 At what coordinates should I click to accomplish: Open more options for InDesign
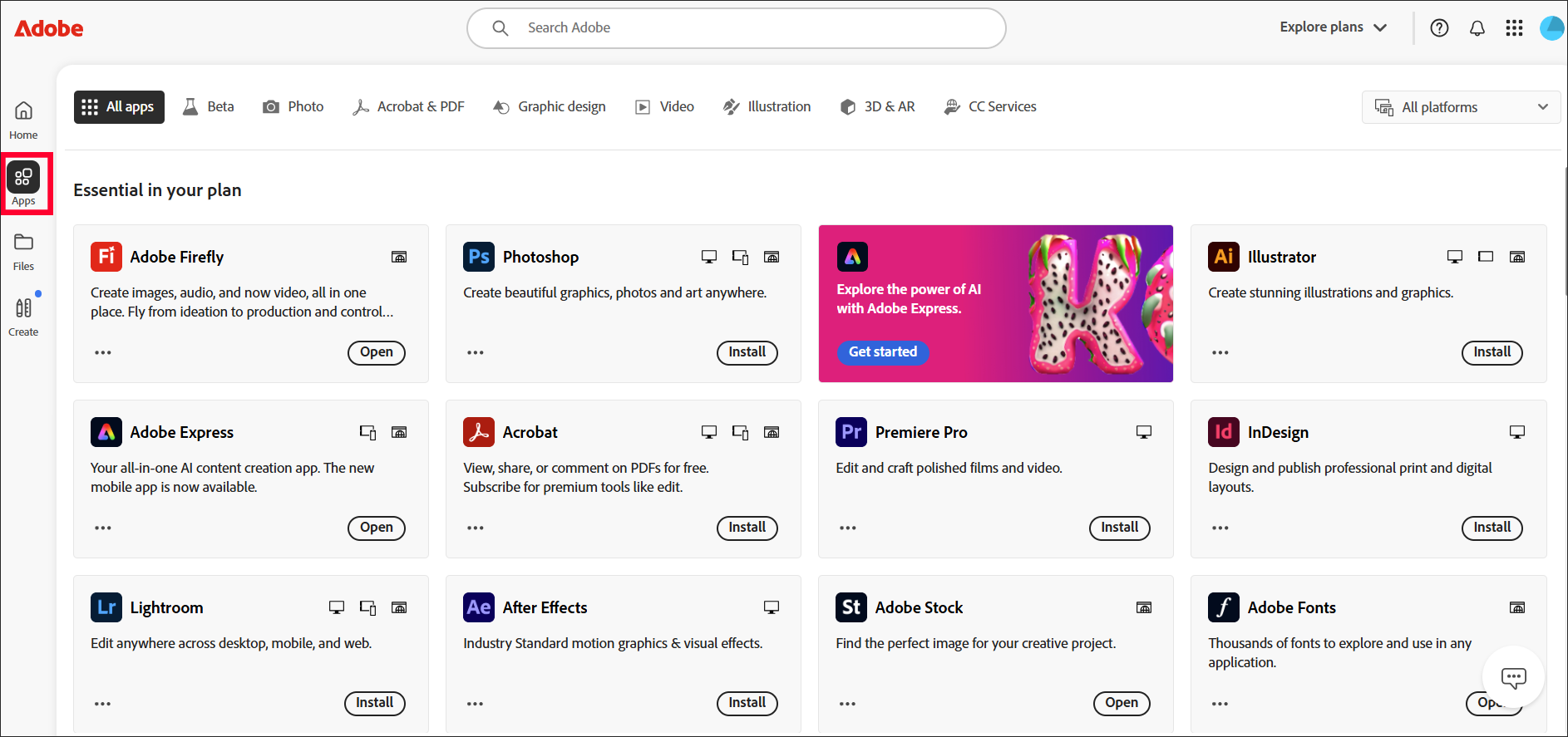[1220, 528]
